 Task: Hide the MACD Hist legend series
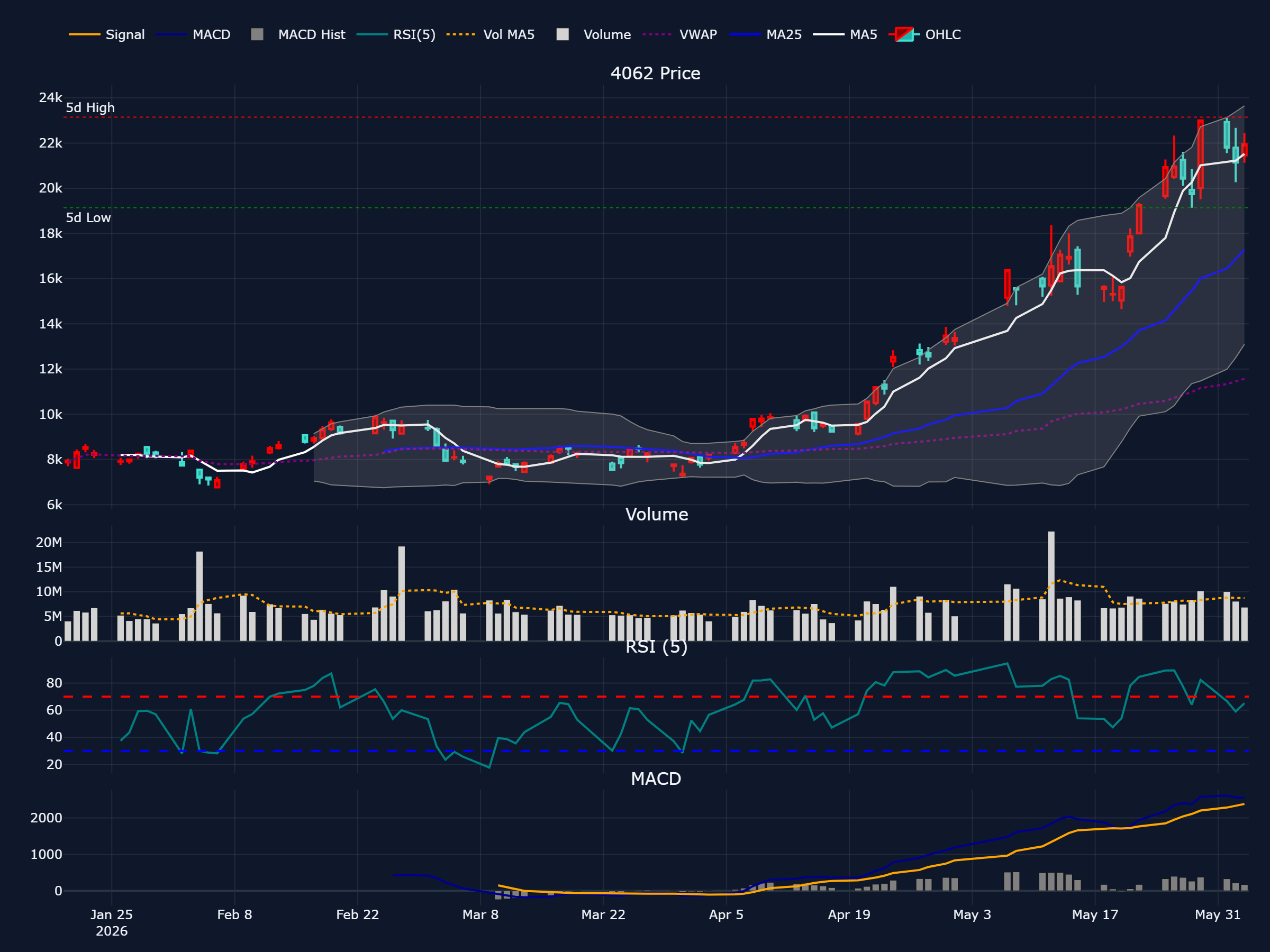pyautogui.click(x=298, y=34)
